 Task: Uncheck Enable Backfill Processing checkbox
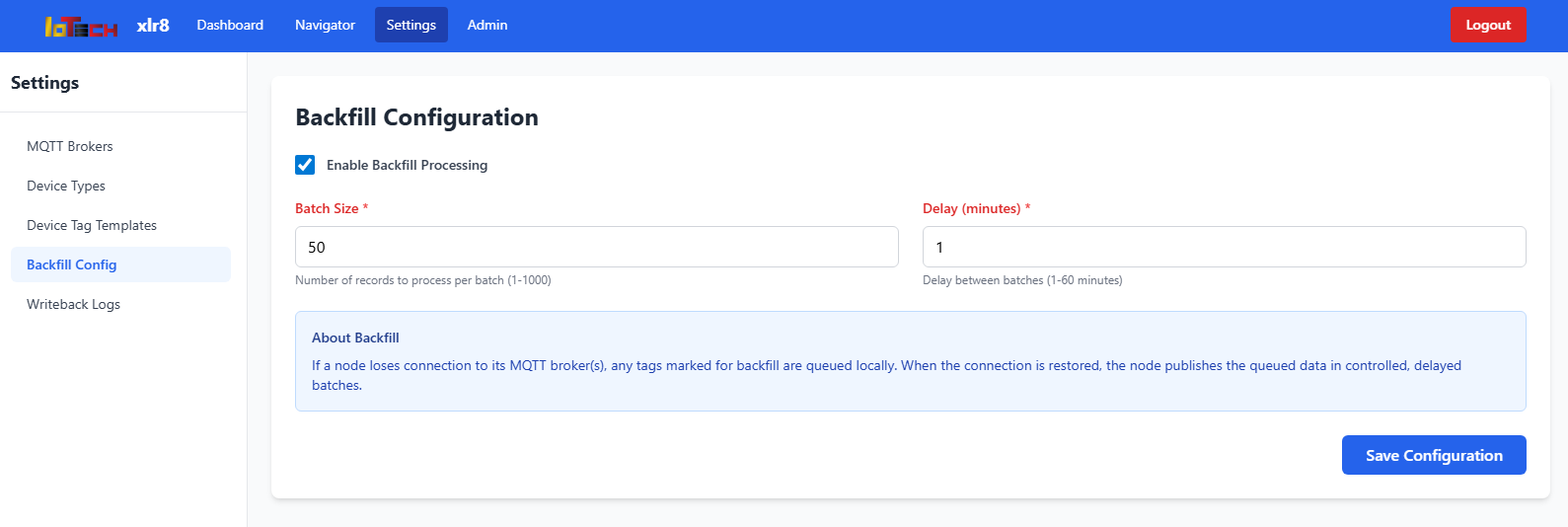(305, 165)
